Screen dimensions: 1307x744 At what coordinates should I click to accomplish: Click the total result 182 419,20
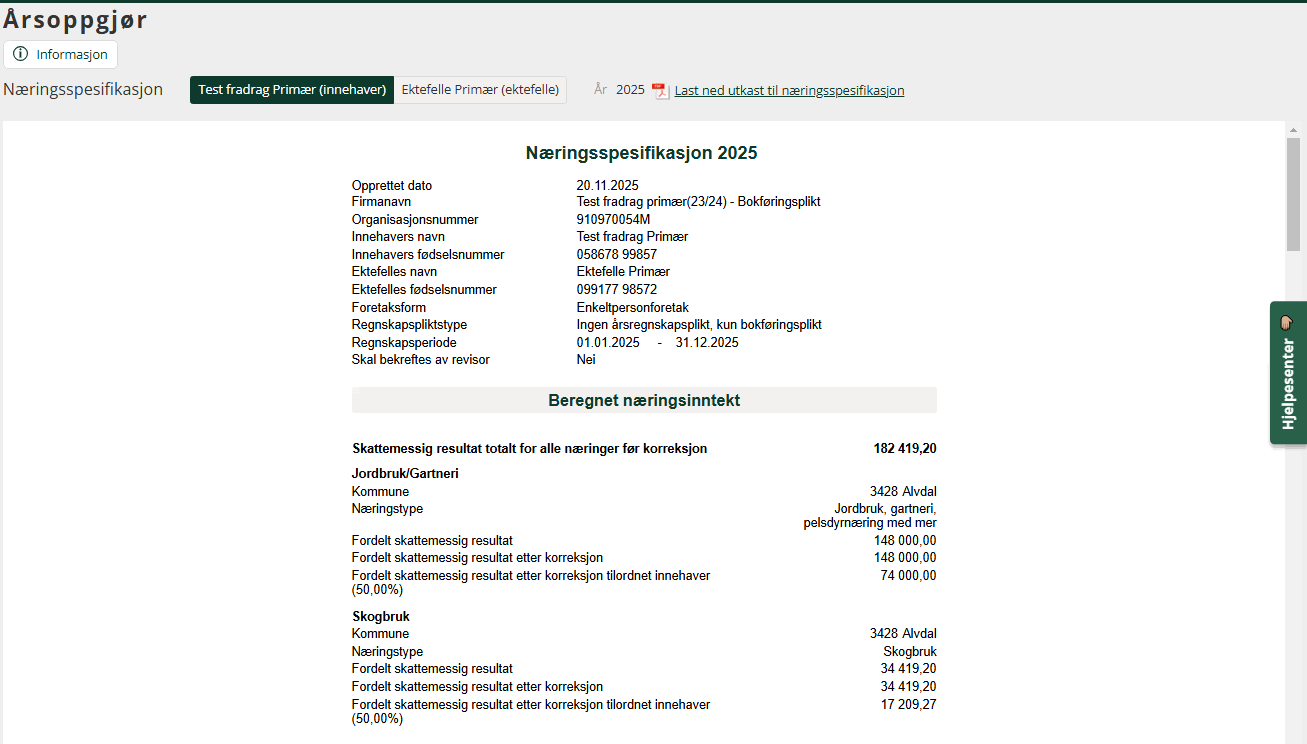coord(905,449)
